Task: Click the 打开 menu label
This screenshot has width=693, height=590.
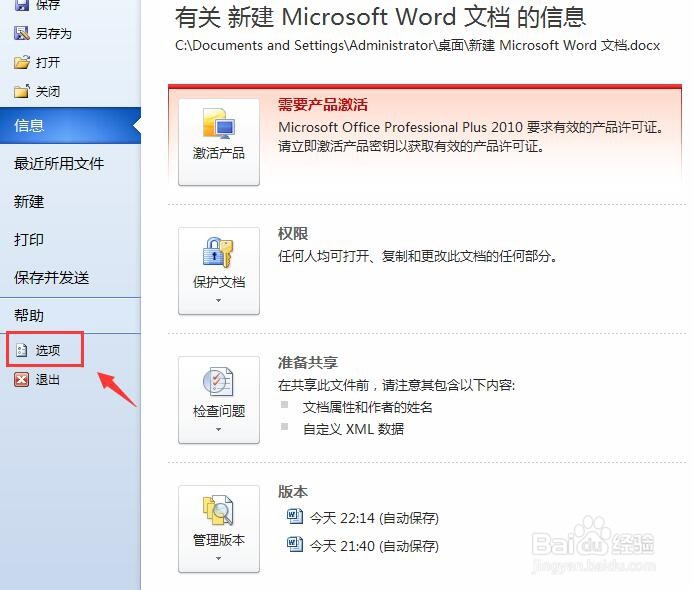Action: [x=48, y=63]
